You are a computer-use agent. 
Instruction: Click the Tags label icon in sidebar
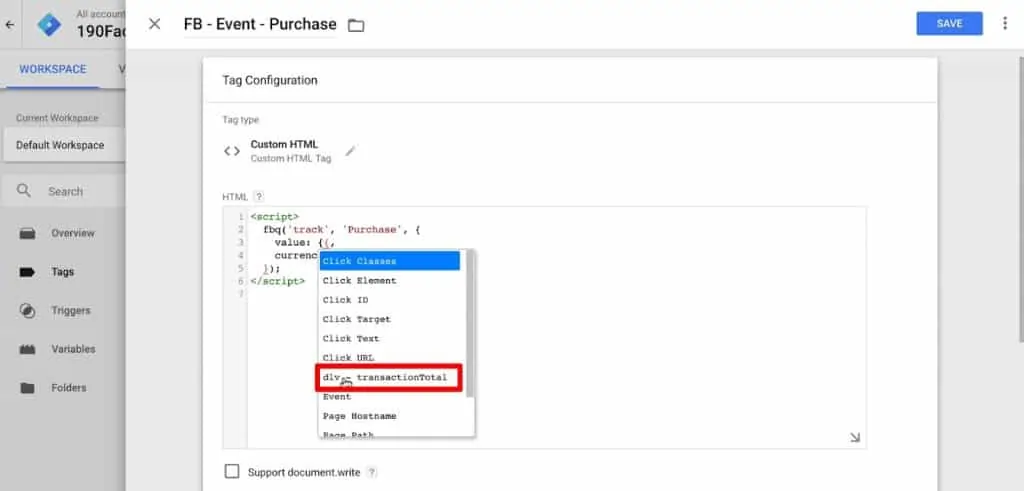[x=27, y=272]
